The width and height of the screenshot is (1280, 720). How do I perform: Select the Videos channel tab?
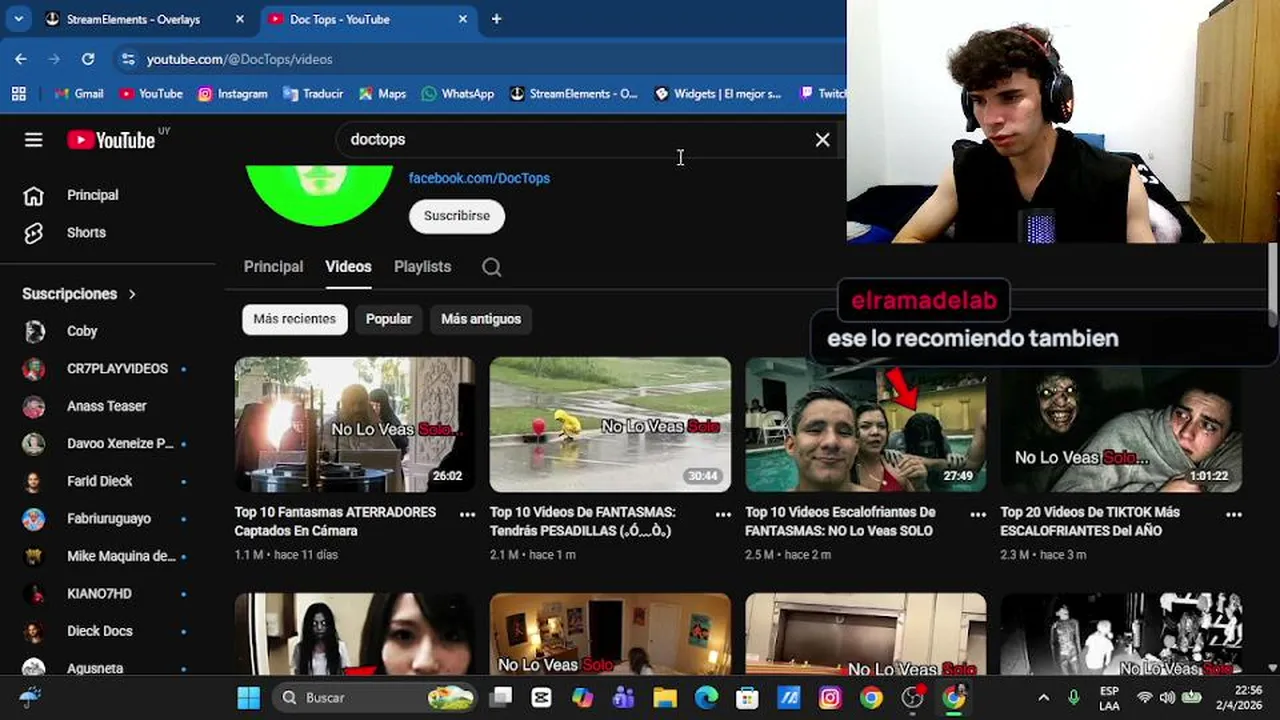348,267
